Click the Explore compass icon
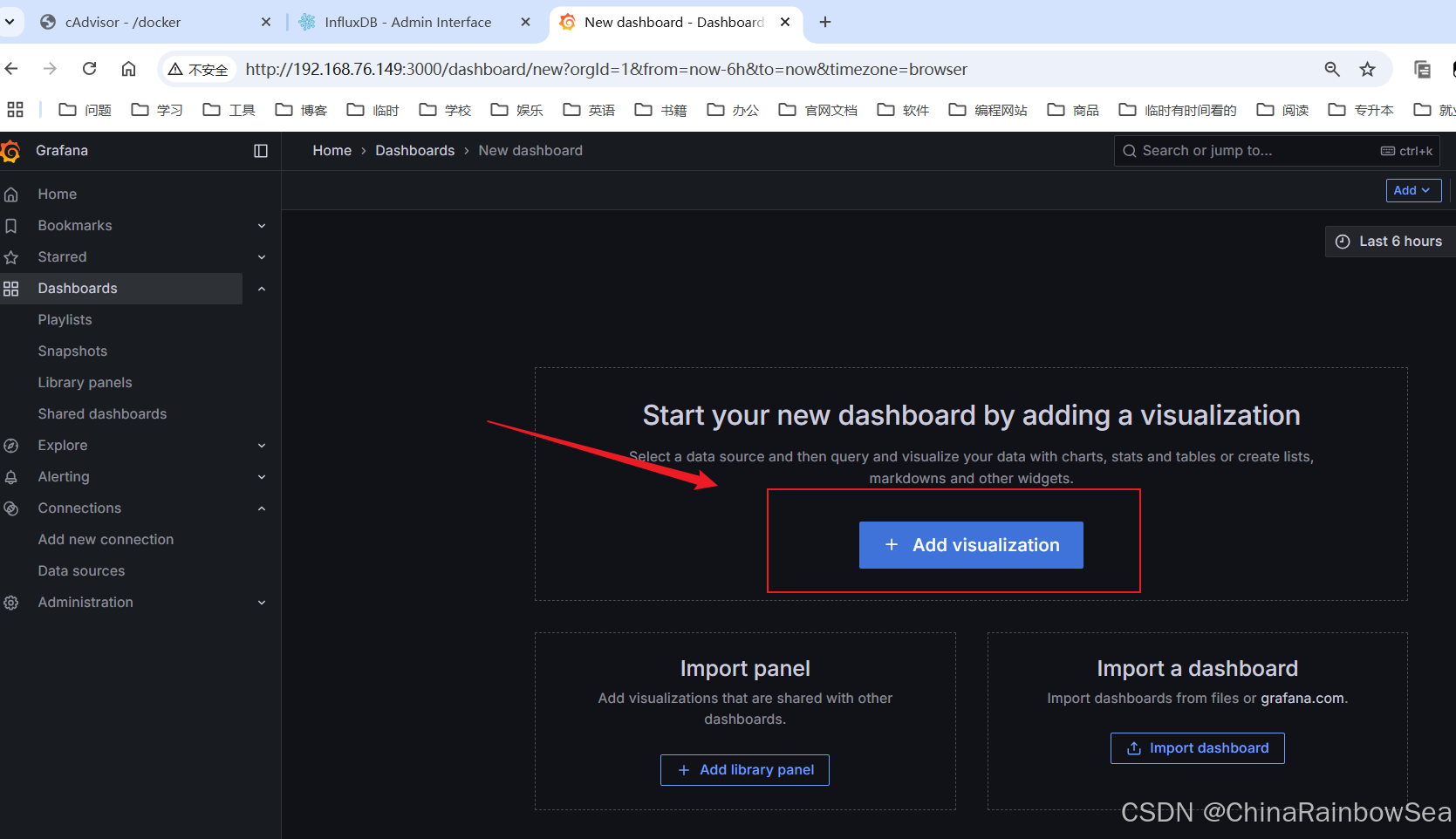Viewport: 1456px width, 839px height. [11, 446]
